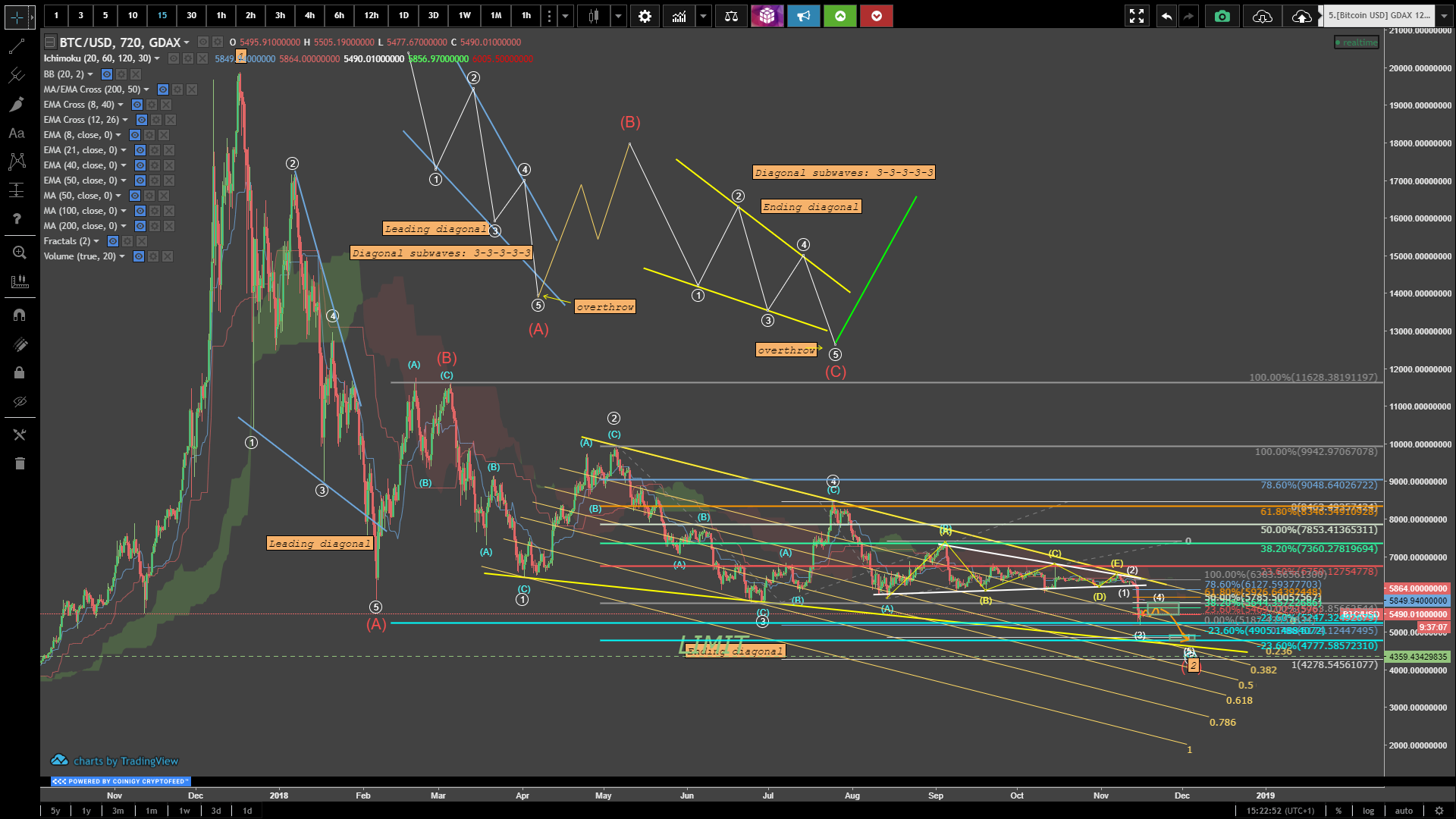Open chart properties gear in top toolbar
The width and height of the screenshot is (1456, 819).
click(645, 16)
